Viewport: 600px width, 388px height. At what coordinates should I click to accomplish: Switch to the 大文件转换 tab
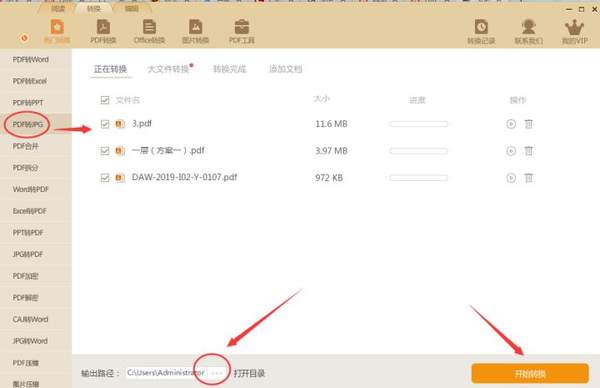tap(168, 69)
